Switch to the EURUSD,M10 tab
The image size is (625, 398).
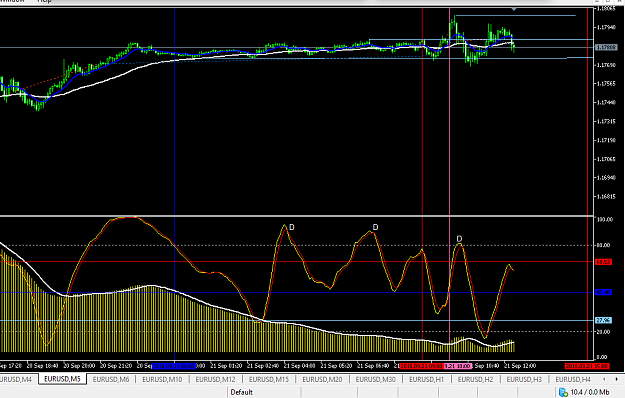[x=162, y=379]
